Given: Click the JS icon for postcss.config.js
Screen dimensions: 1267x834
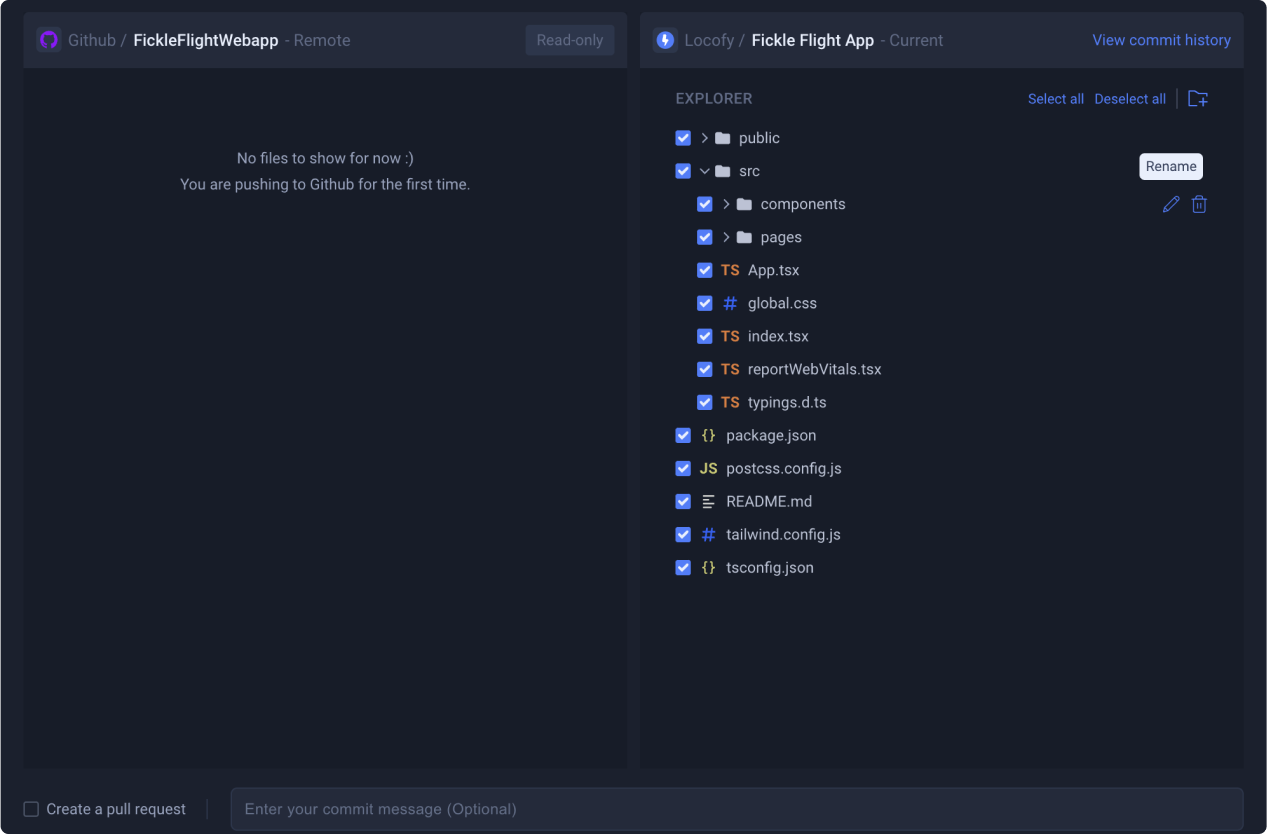Looking at the screenshot, I should [708, 468].
